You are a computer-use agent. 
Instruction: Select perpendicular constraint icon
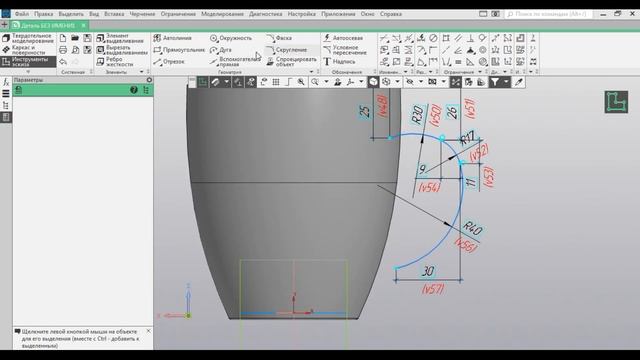point(471,38)
